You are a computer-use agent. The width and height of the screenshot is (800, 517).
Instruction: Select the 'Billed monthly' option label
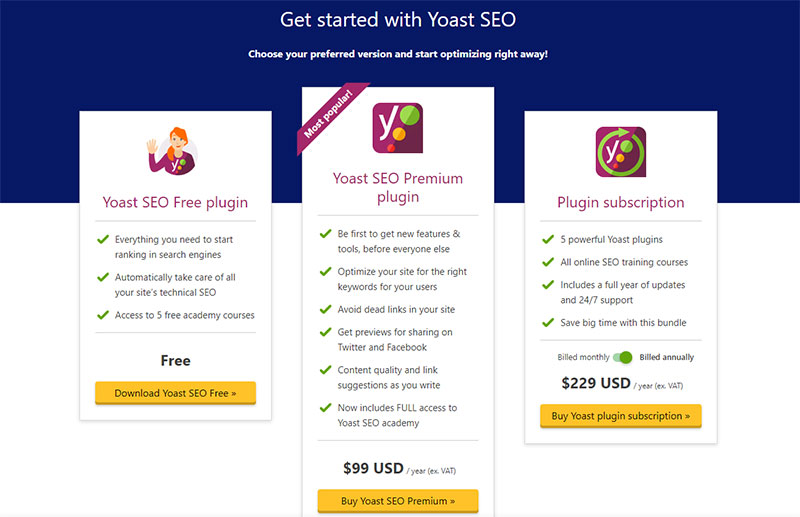[582, 357]
